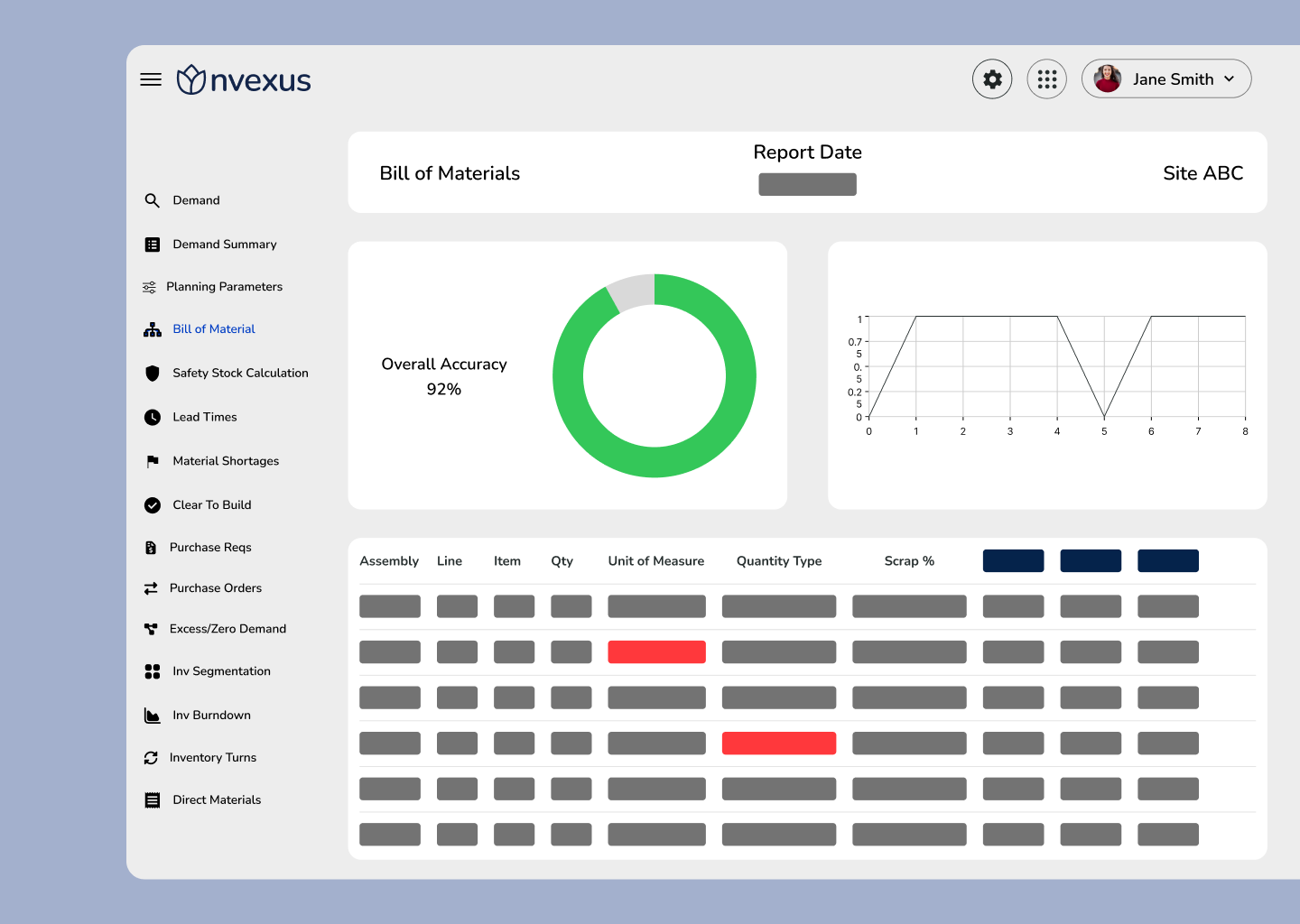1300x924 pixels.
Task: Click the Overall Accuracy 92% text
Action: click(444, 376)
